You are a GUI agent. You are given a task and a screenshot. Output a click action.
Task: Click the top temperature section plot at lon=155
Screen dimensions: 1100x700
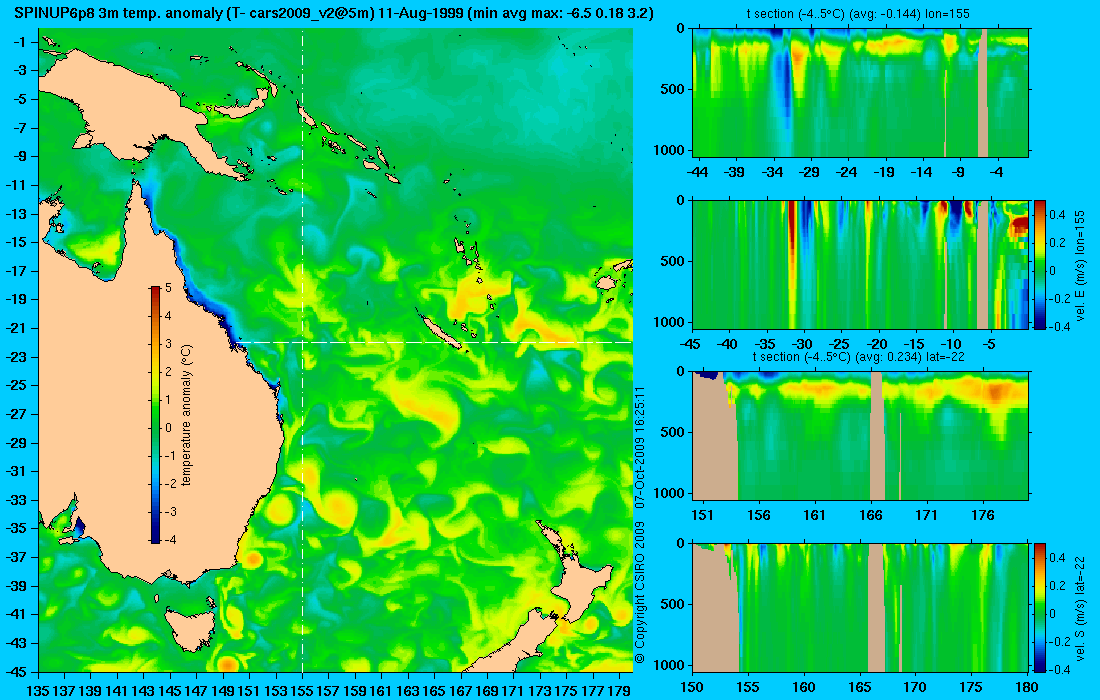click(860, 93)
